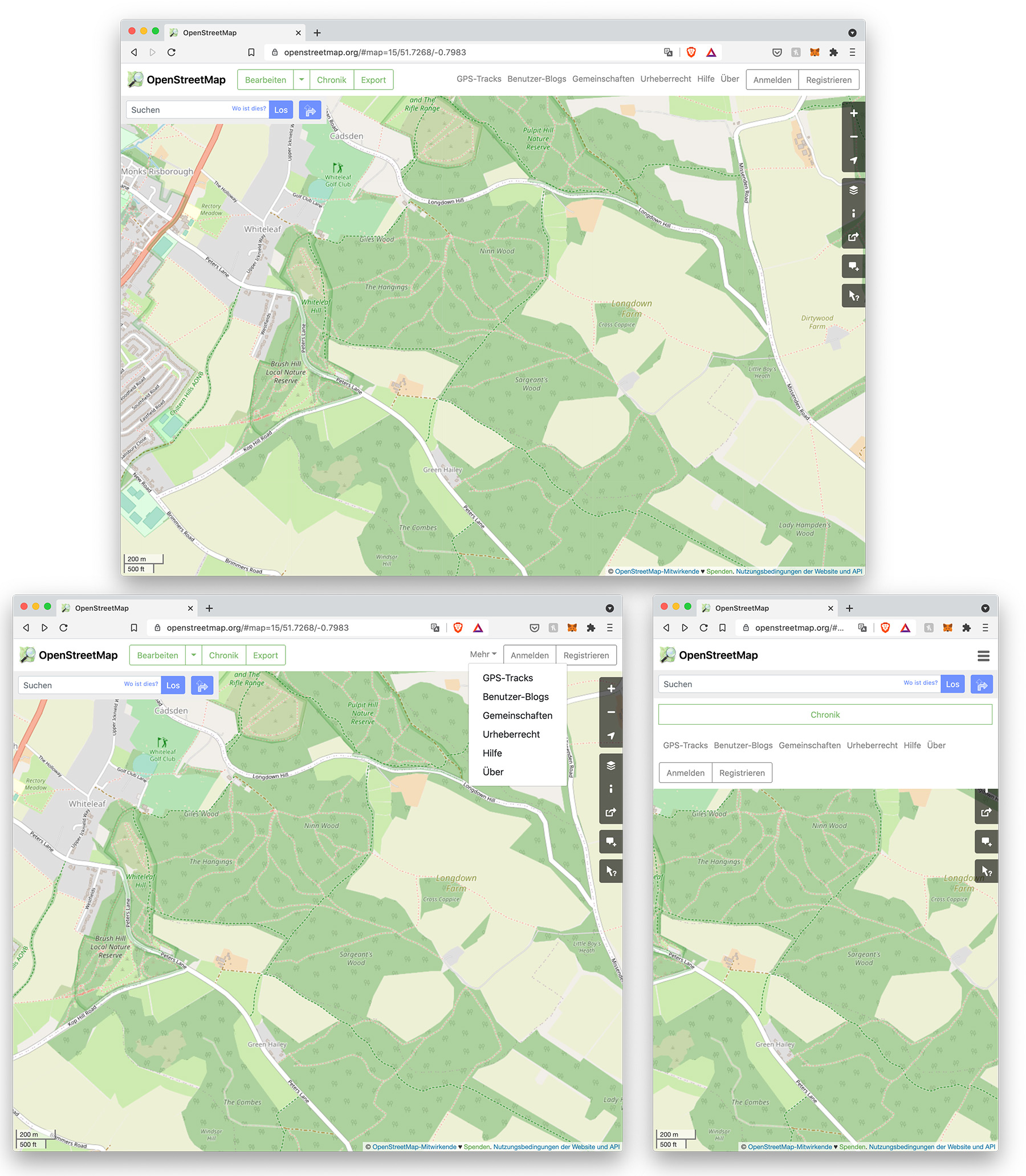
Task: Activate query features tool in bottom-right window
Action: [986, 871]
